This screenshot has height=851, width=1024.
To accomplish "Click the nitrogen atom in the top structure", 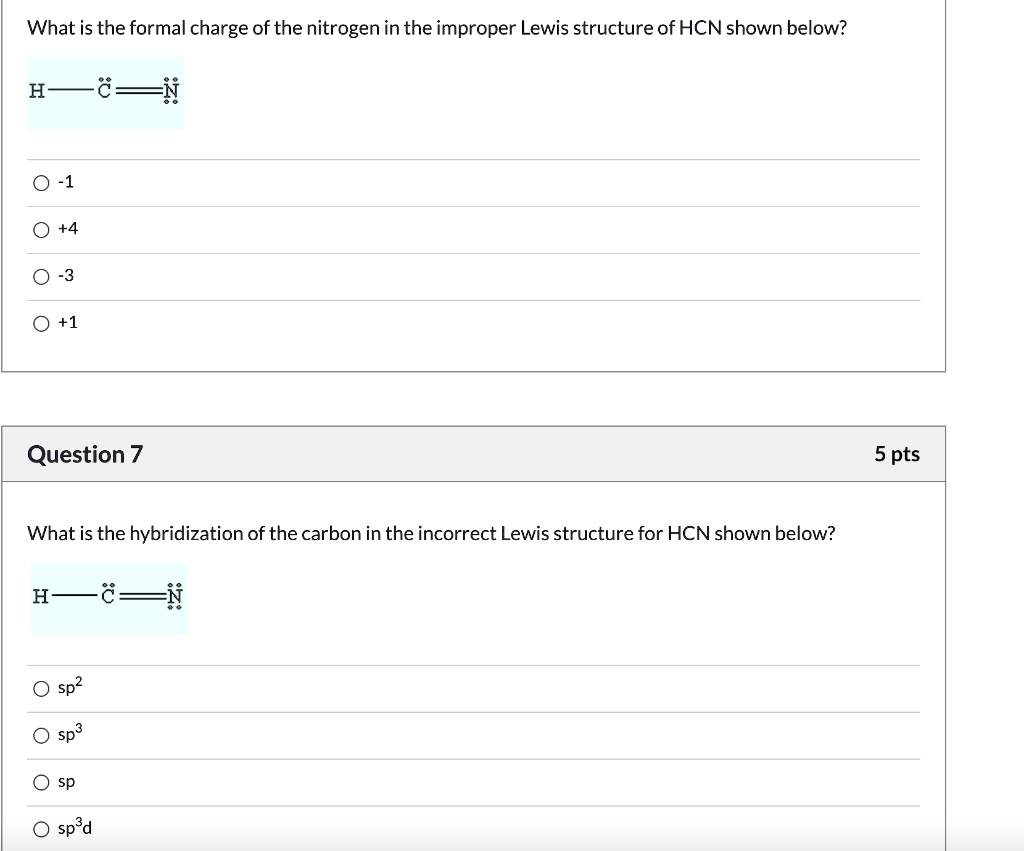I will pos(170,92).
